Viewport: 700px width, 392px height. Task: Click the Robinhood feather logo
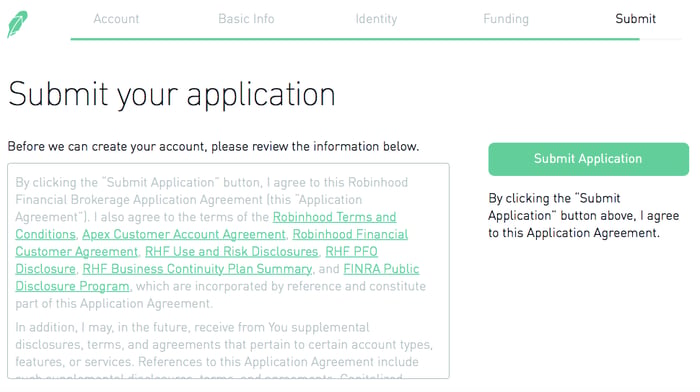[17, 24]
